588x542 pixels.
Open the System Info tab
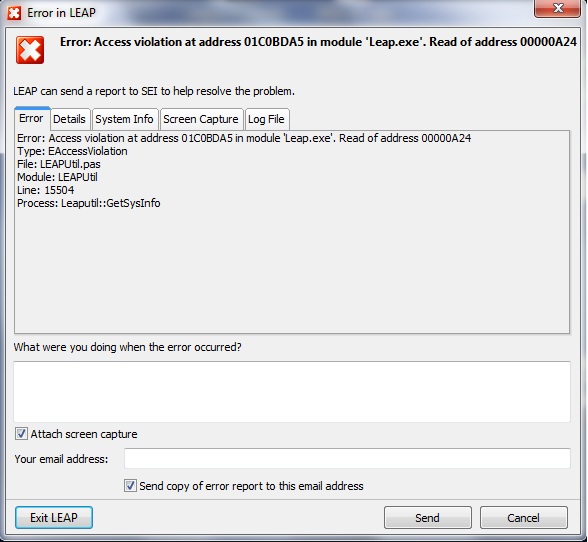click(x=124, y=119)
